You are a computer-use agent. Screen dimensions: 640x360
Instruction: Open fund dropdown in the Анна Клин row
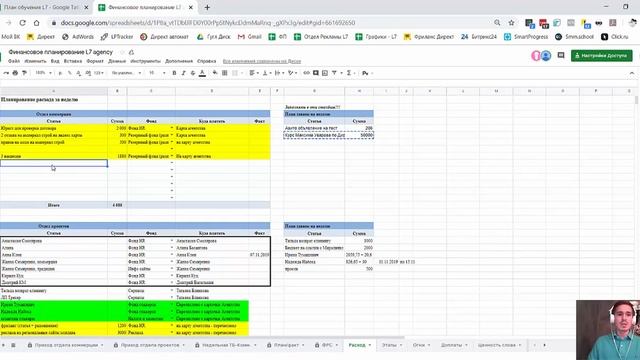[172, 255]
